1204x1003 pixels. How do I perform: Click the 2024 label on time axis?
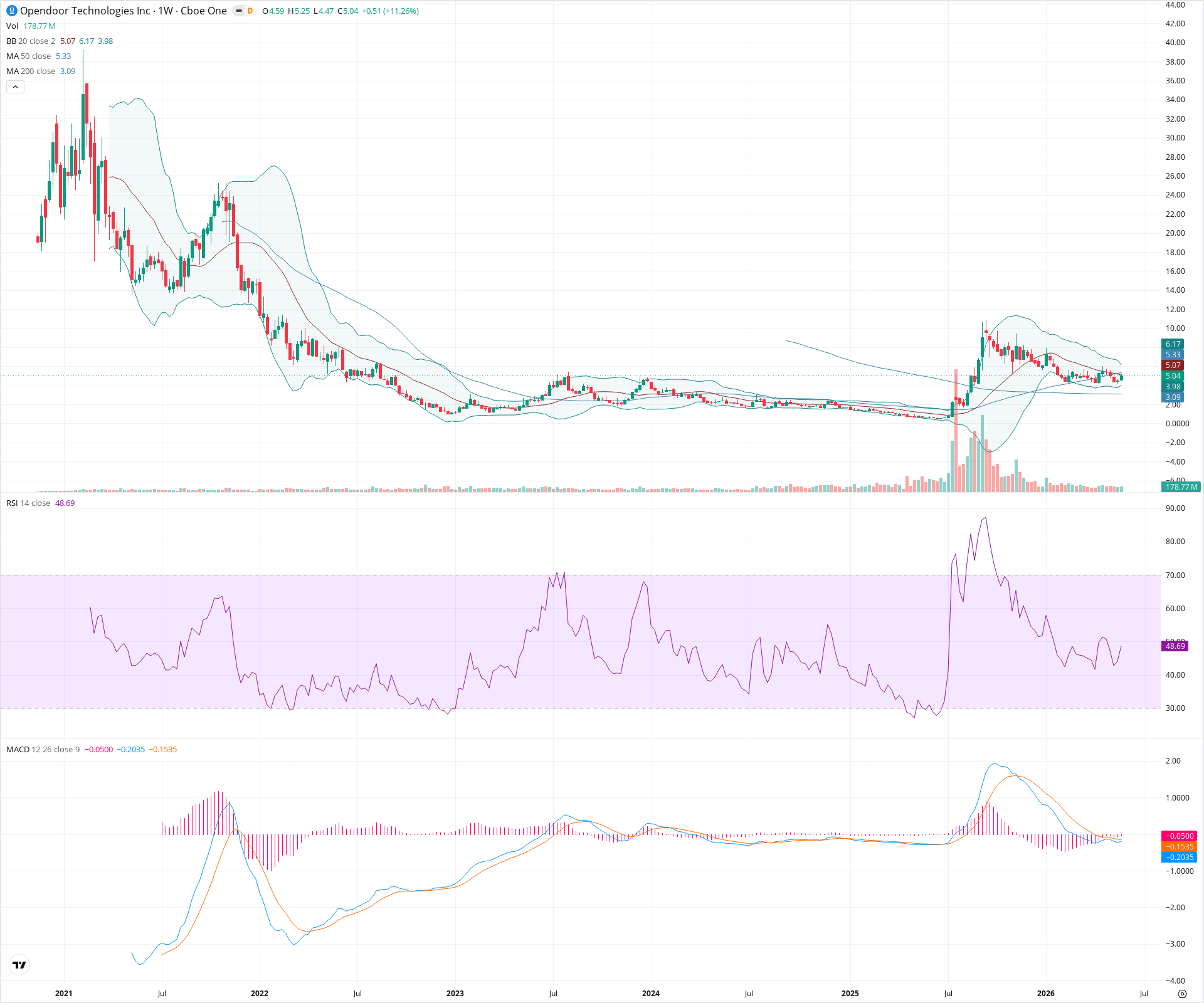tap(650, 993)
